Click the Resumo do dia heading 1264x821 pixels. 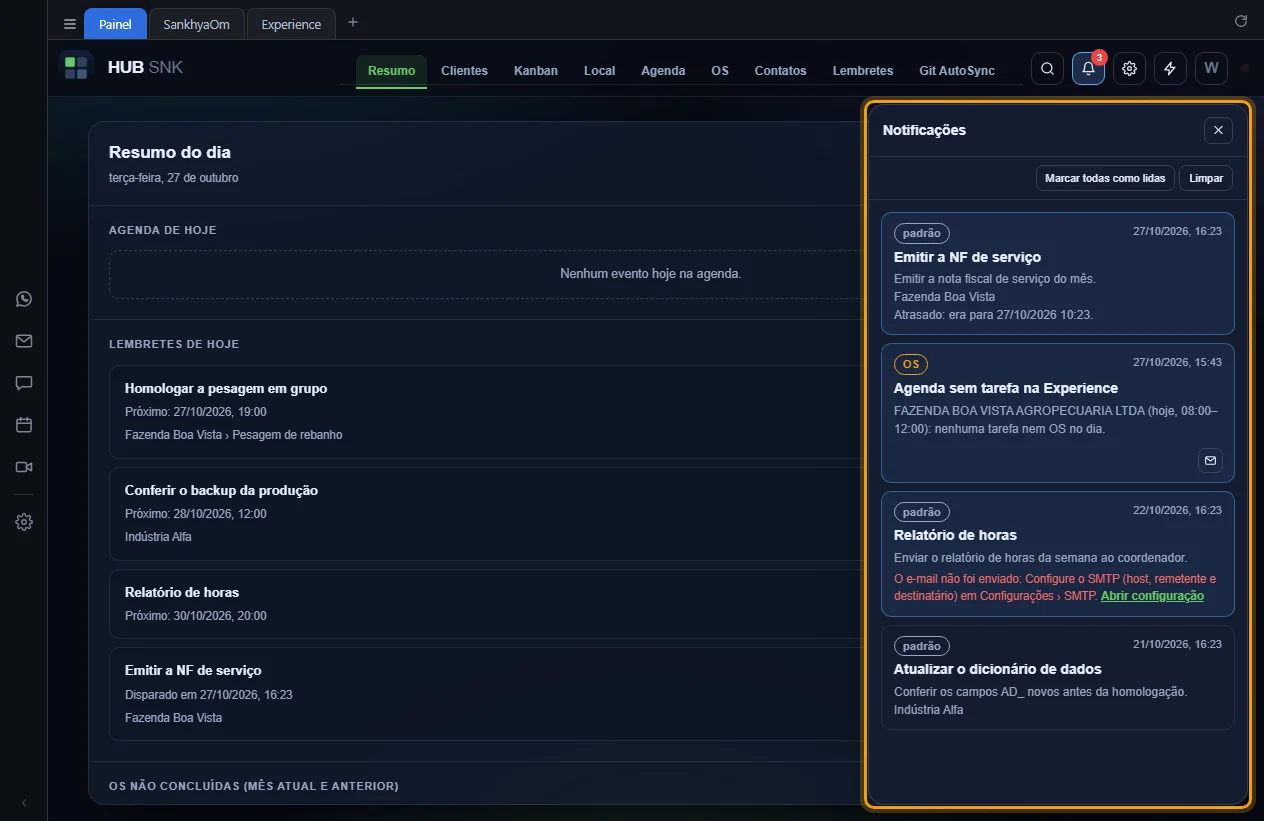[x=170, y=152]
